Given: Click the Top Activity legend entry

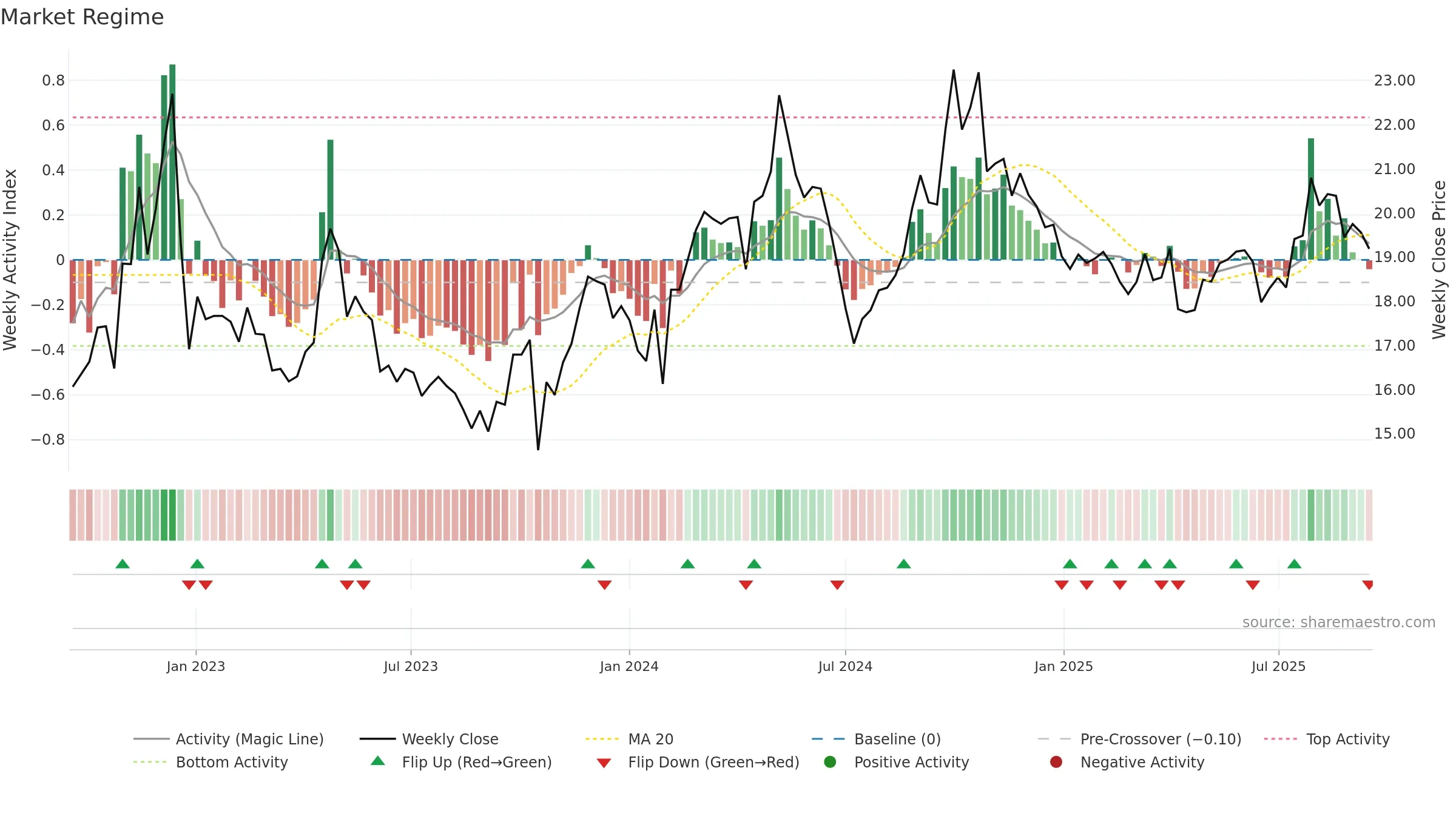Looking at the screenshot, I should click(1327, 739).
